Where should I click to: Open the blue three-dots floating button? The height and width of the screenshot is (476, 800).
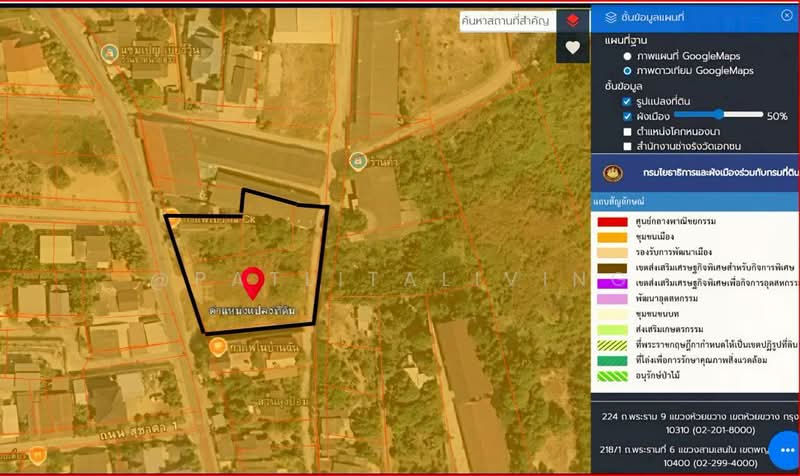784,444
